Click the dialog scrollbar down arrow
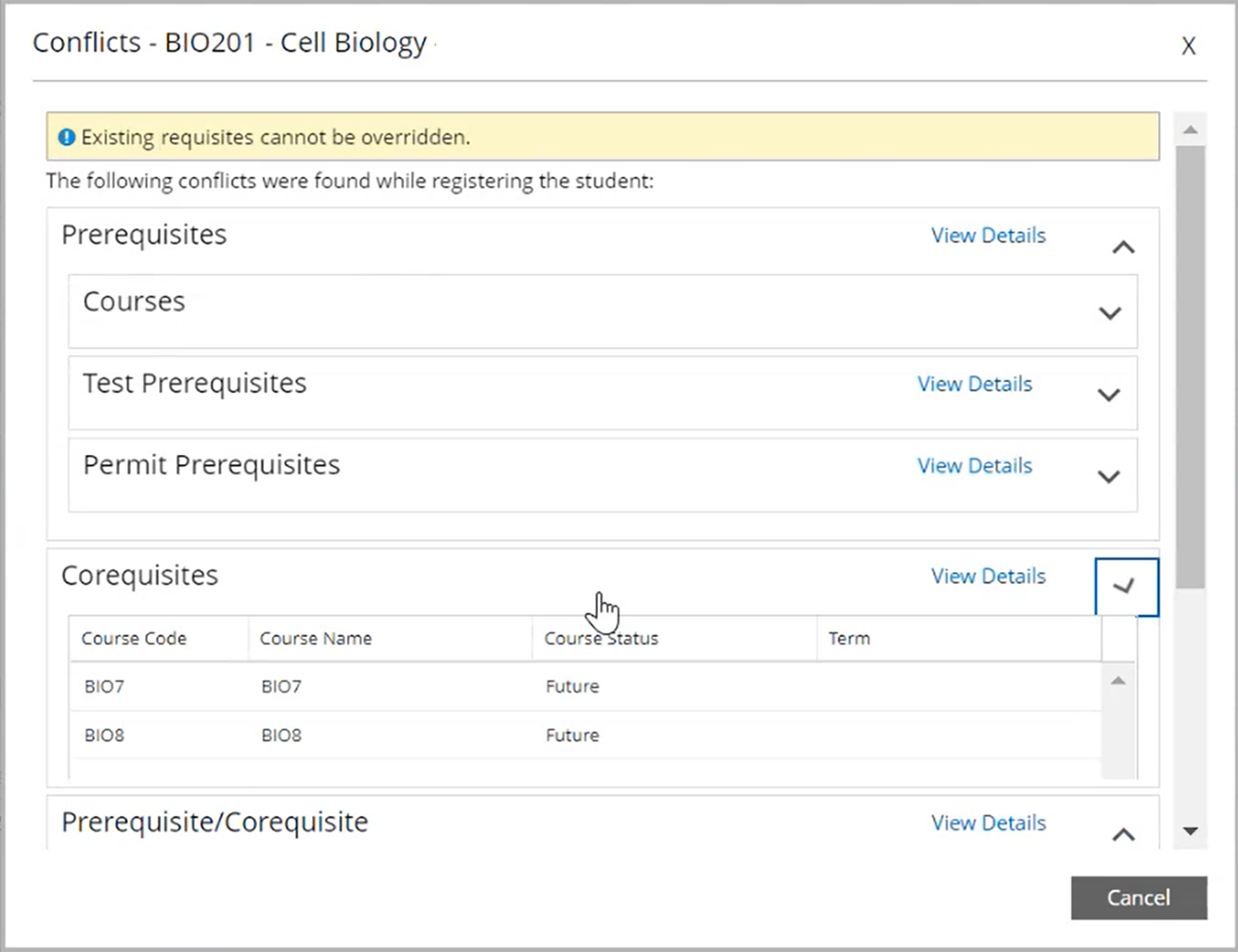 tap(1190, 831)
